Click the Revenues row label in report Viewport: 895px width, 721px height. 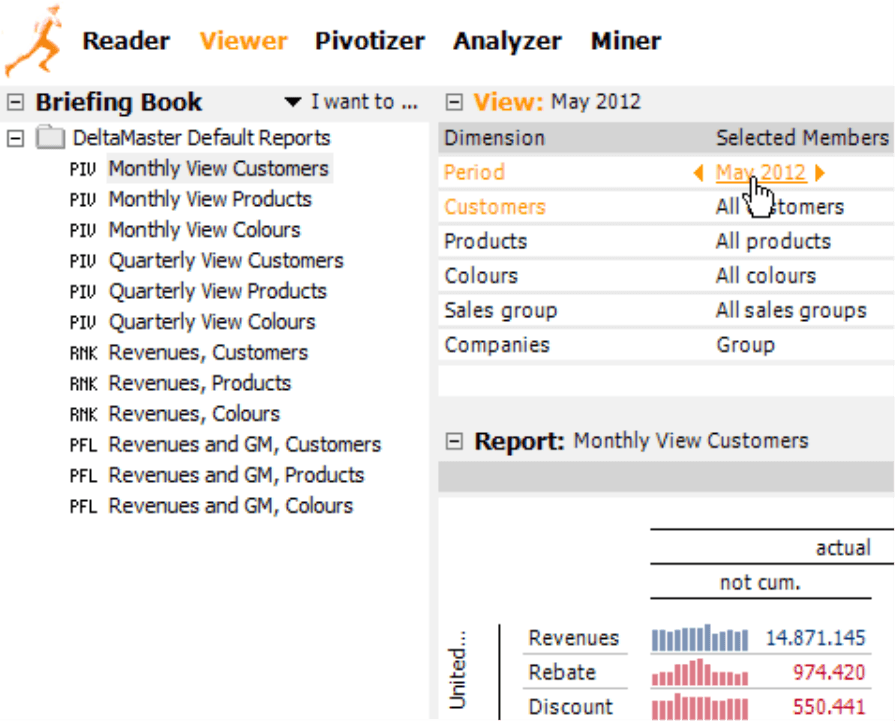pyautogui.click(x=574, y=638)
